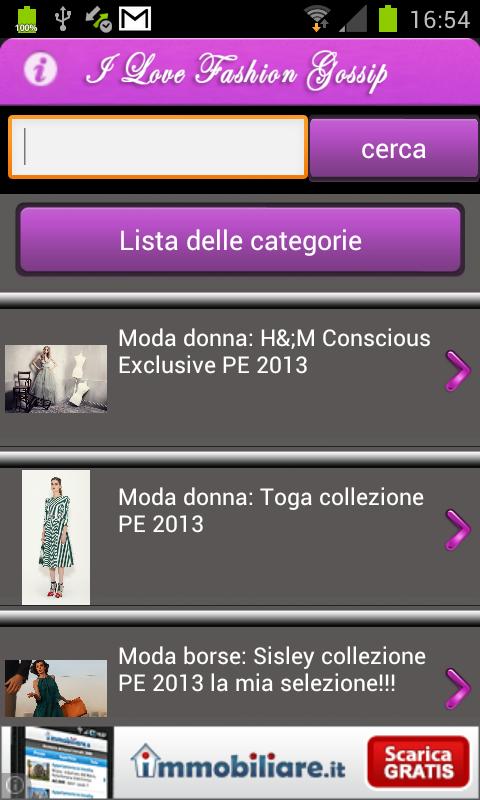Tap the battery 100% notification icon
This screenshot has width=480, height=800.
click(x=26, y=19)
